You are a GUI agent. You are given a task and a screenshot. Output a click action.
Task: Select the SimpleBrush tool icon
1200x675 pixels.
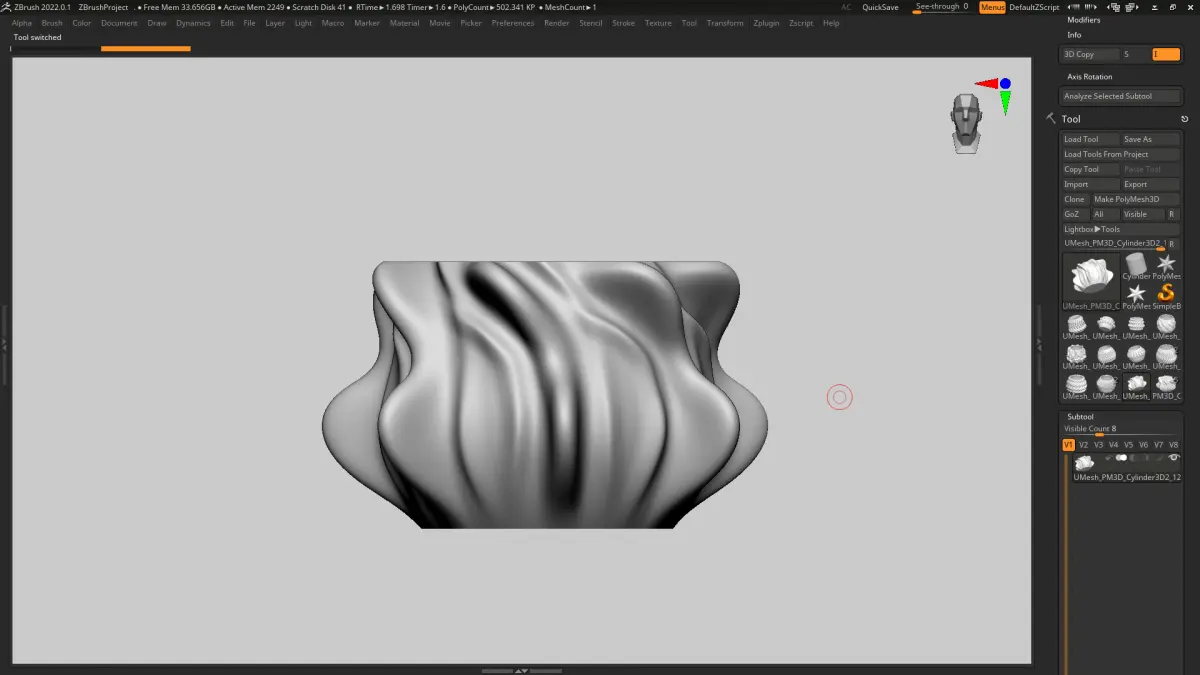1166,295
